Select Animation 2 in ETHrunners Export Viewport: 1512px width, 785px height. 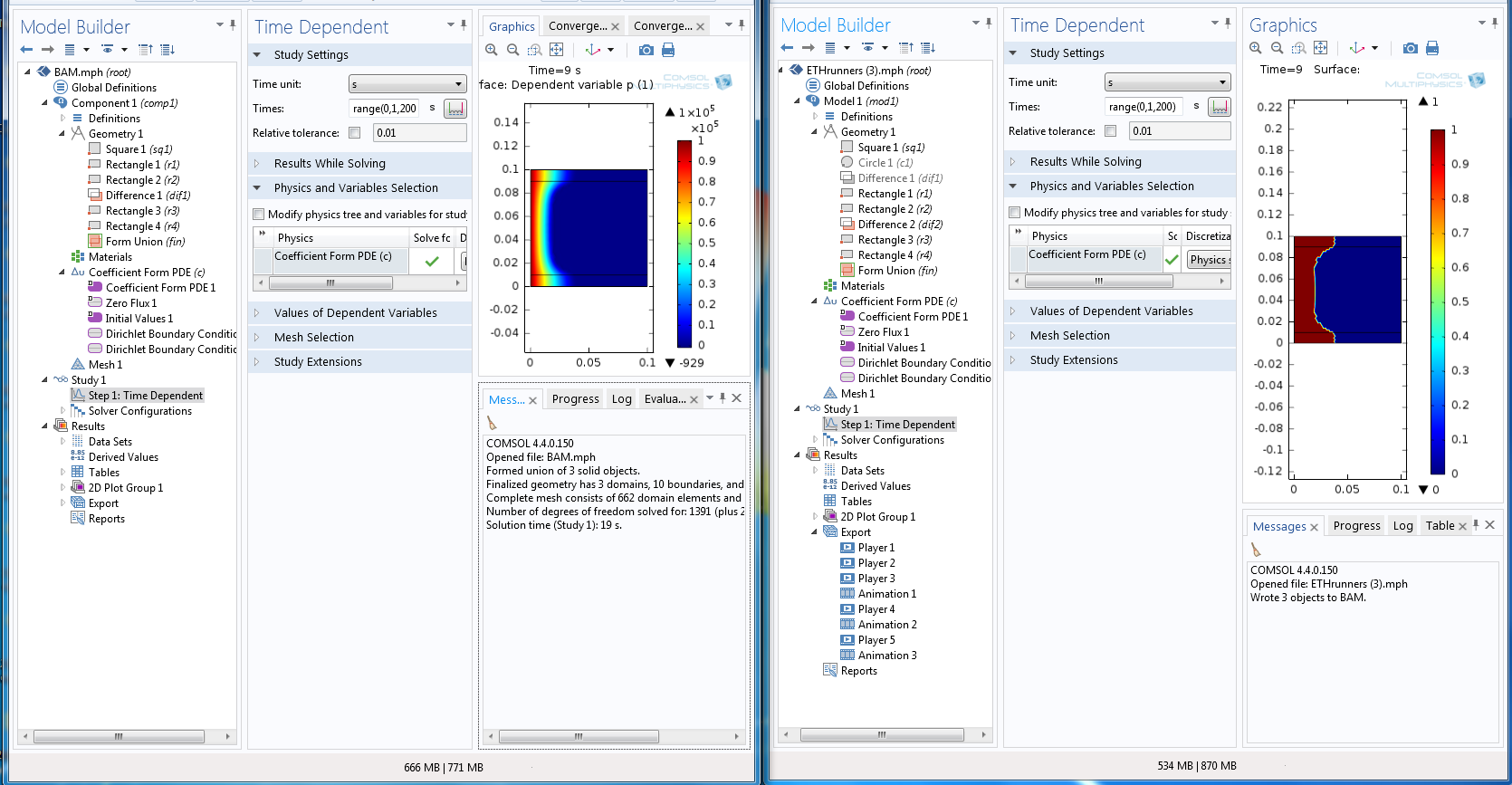887,625
